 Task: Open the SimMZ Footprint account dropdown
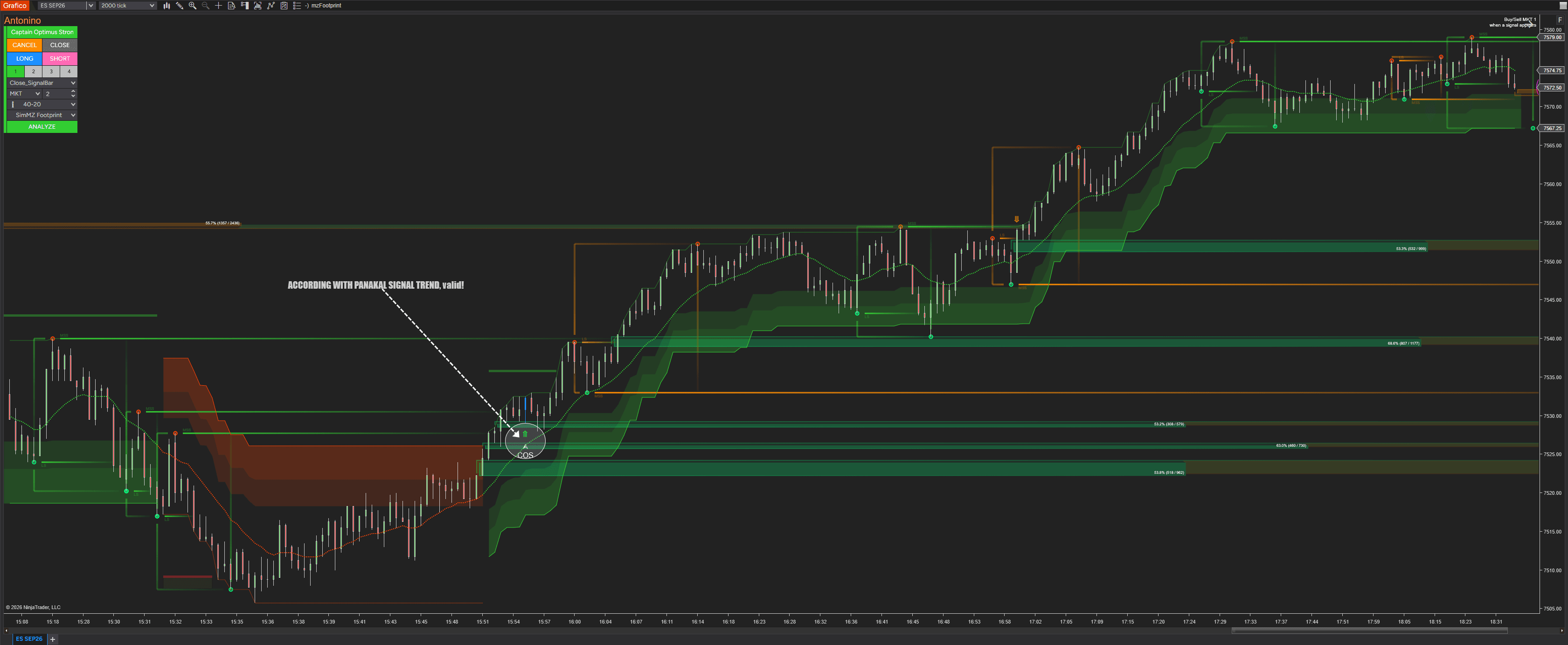(42, 115)
